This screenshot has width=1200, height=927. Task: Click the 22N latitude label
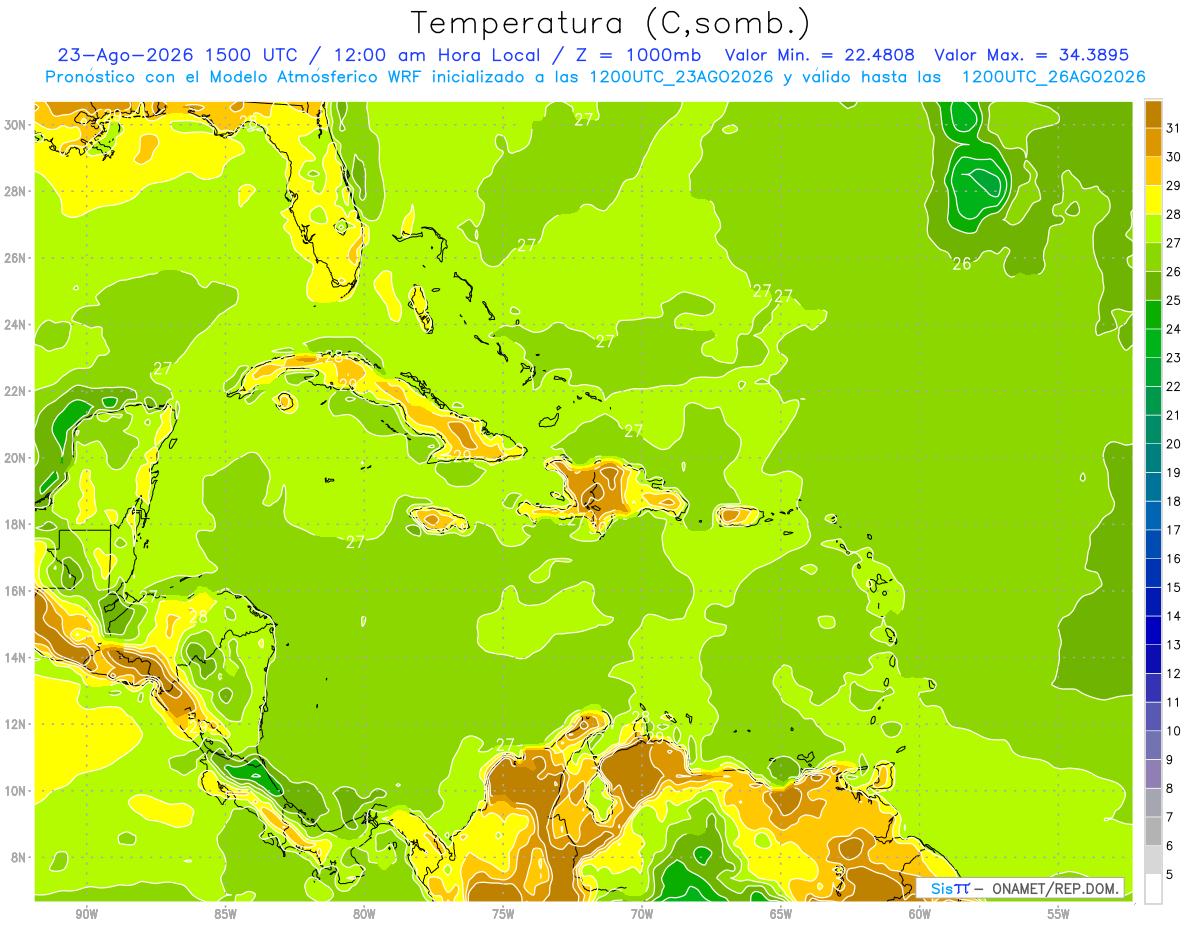[15, 390]
